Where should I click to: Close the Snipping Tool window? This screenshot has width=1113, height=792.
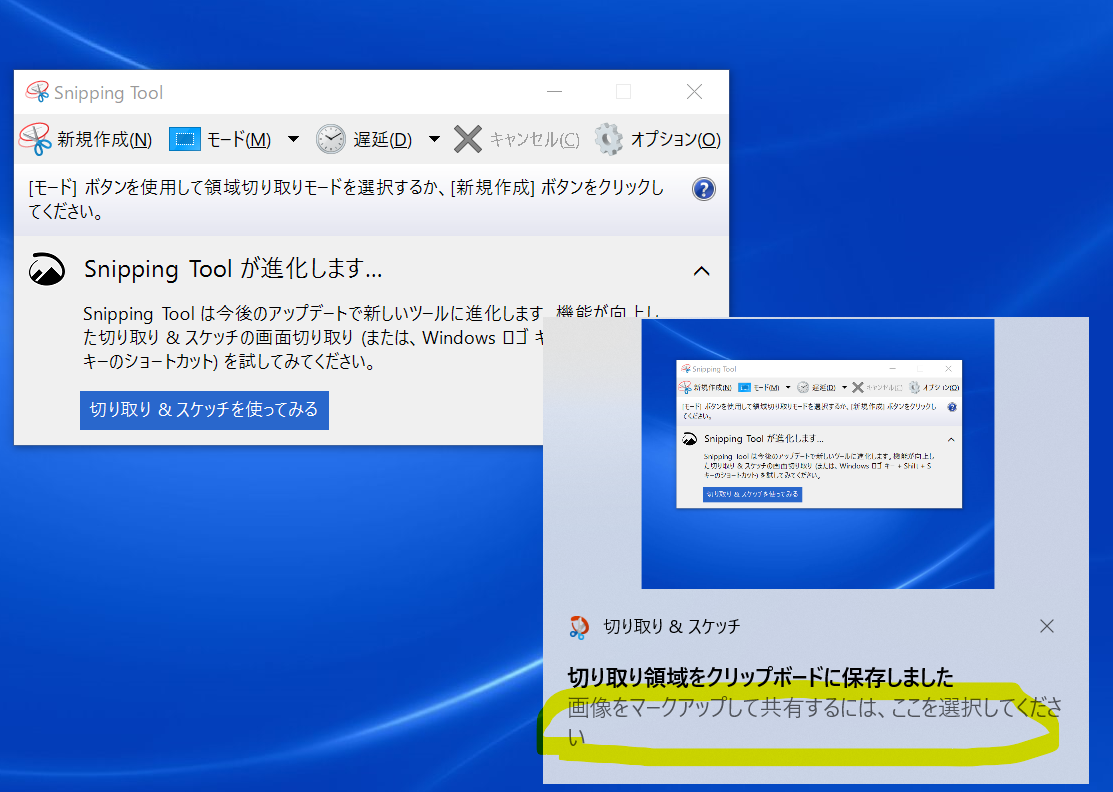tap(694, 92)
